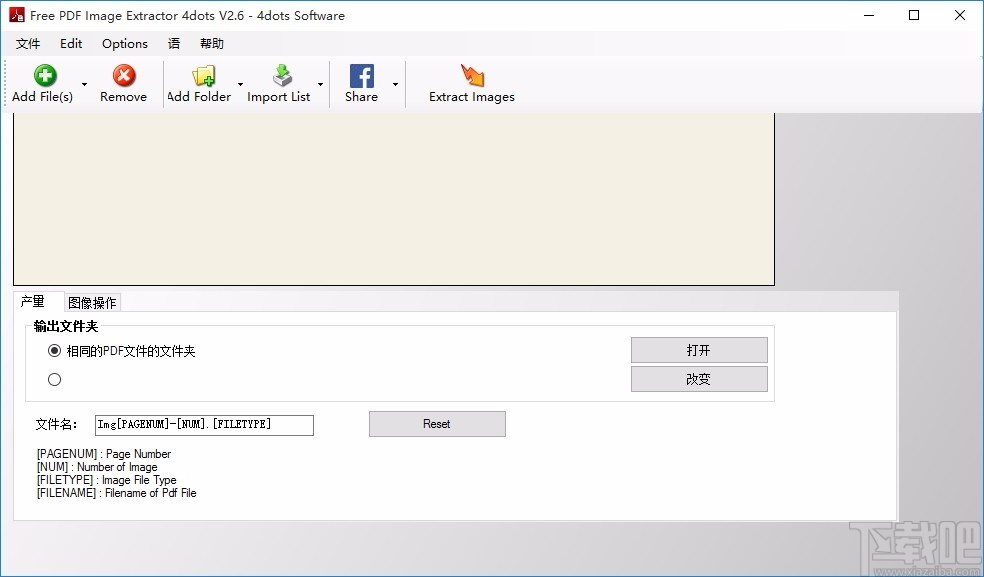
Task: Click the Extract Images icon
Action: 471,75
